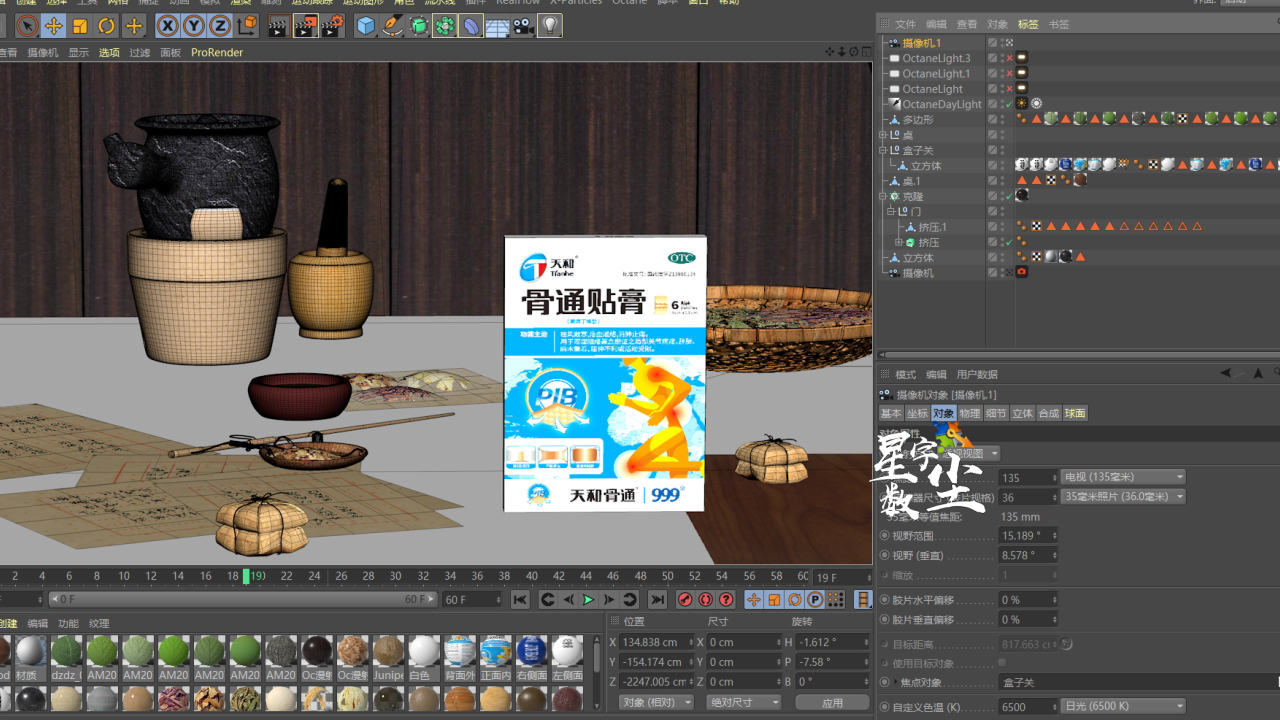Toggle position keyframe recording icon
This screenshot has height=720, width=1280.
coord(754,600)
